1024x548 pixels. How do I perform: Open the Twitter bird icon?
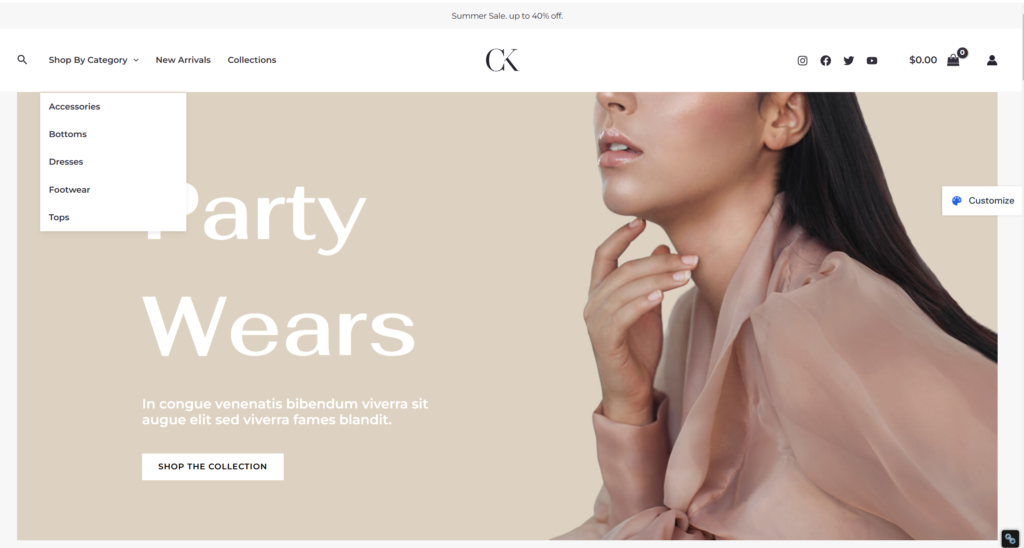848,60
